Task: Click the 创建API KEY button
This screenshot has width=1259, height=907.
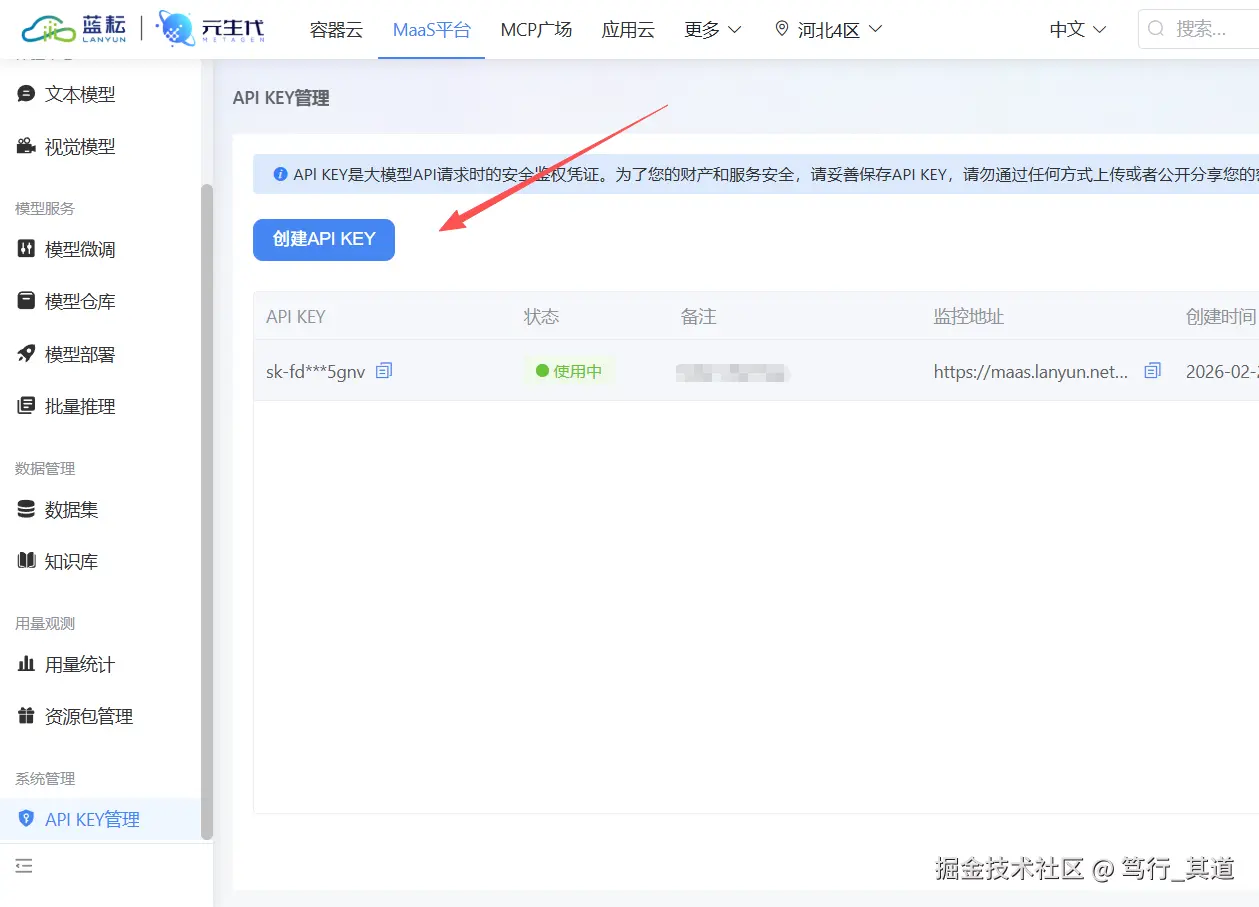Action: point(323,240)
